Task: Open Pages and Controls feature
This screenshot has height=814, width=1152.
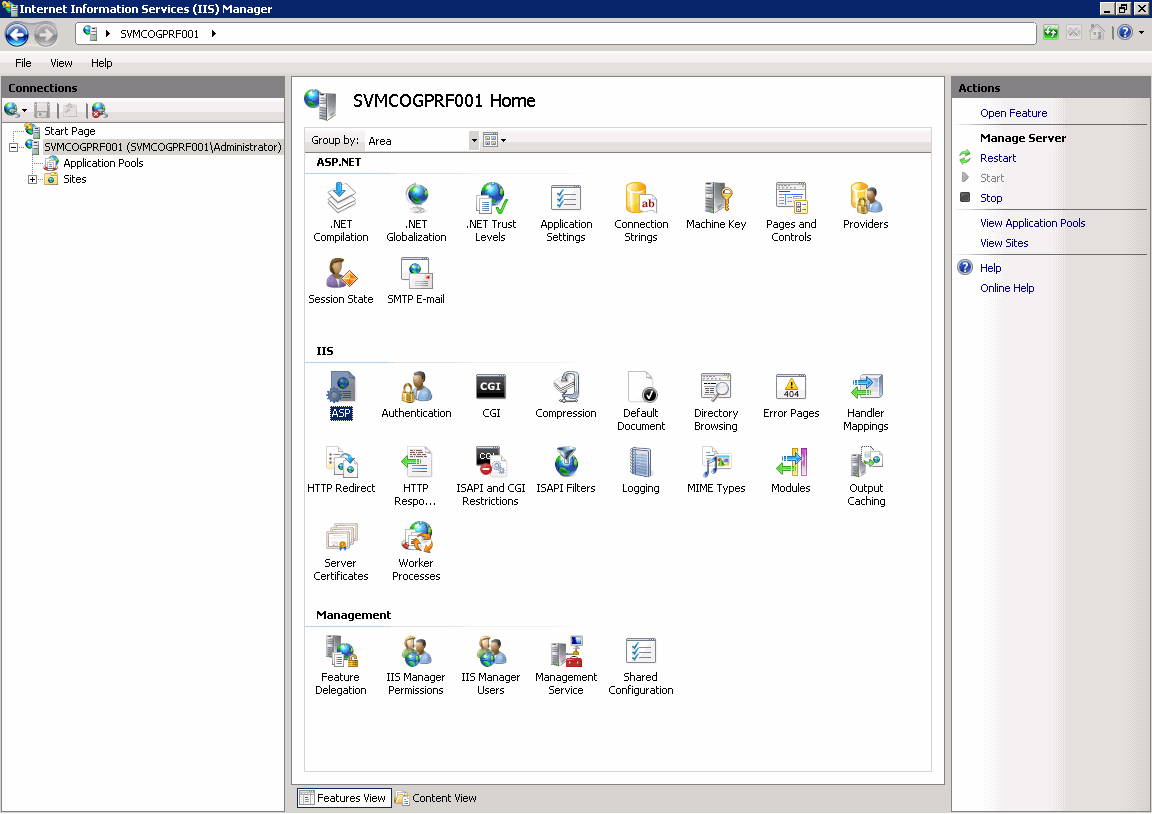Action: 791,212
